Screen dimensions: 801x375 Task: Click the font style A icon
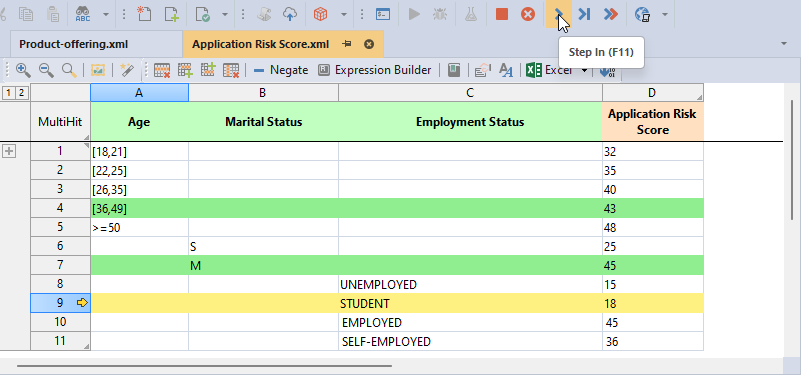(x=506, y=70)
